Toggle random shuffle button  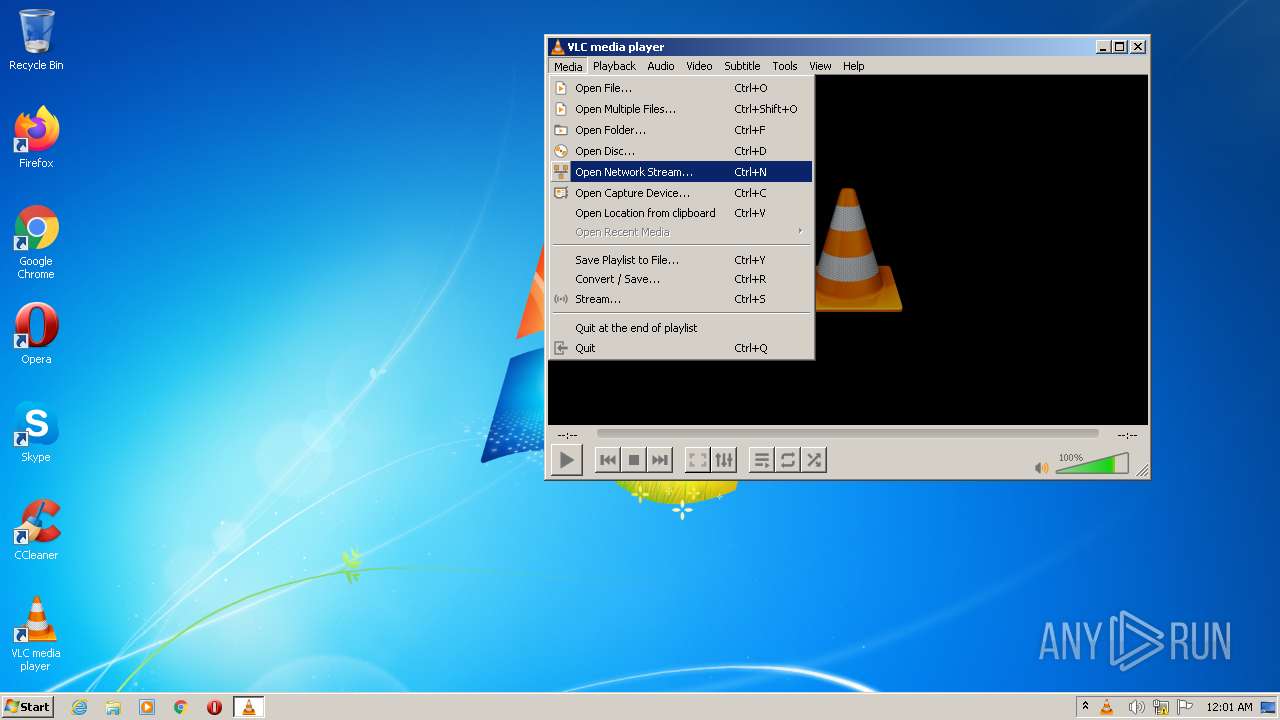814,460
